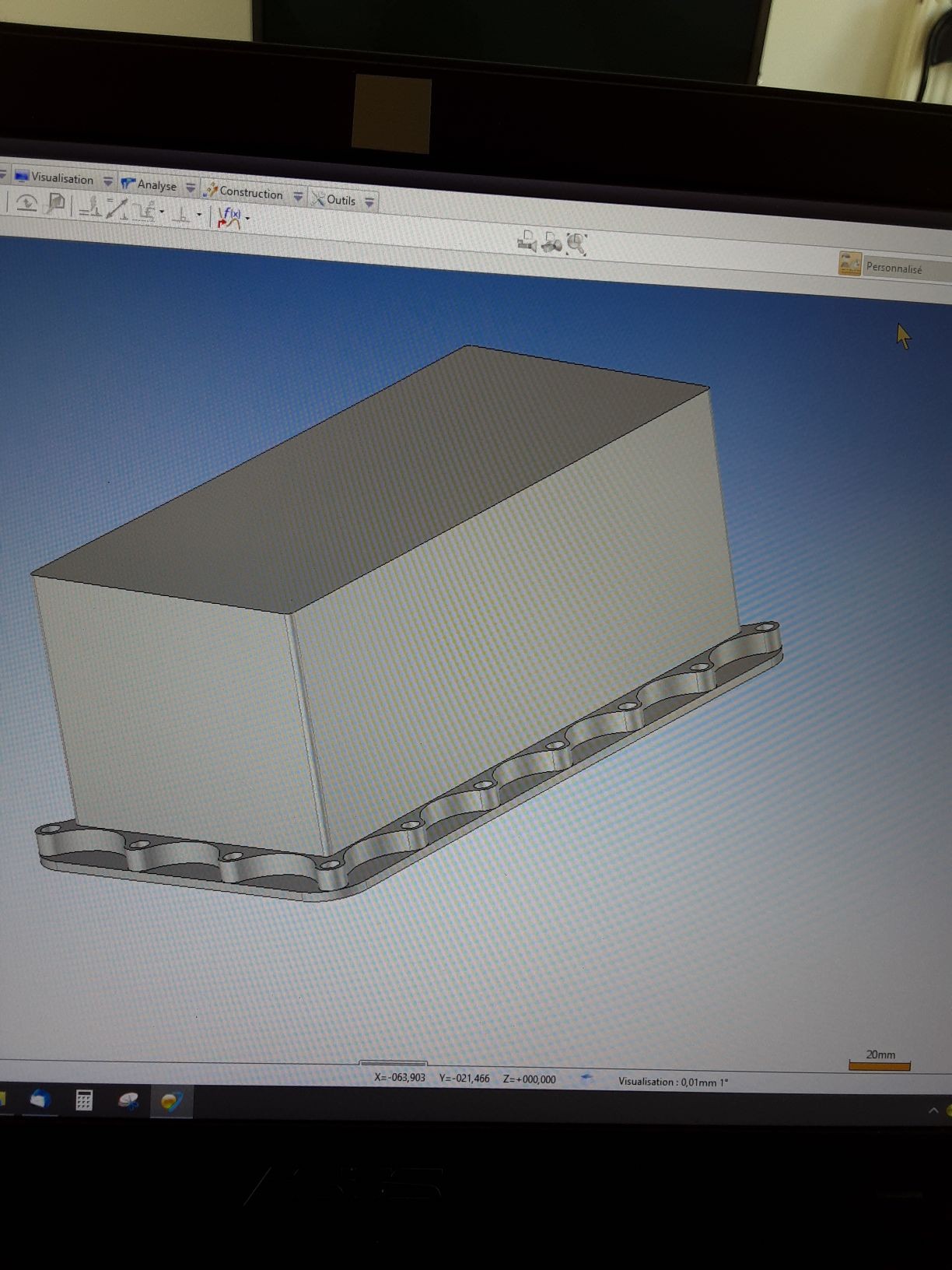Screen dimensions: 952x1270
Task: Click the bottom panel grip handle
Action: point(393,1063)
